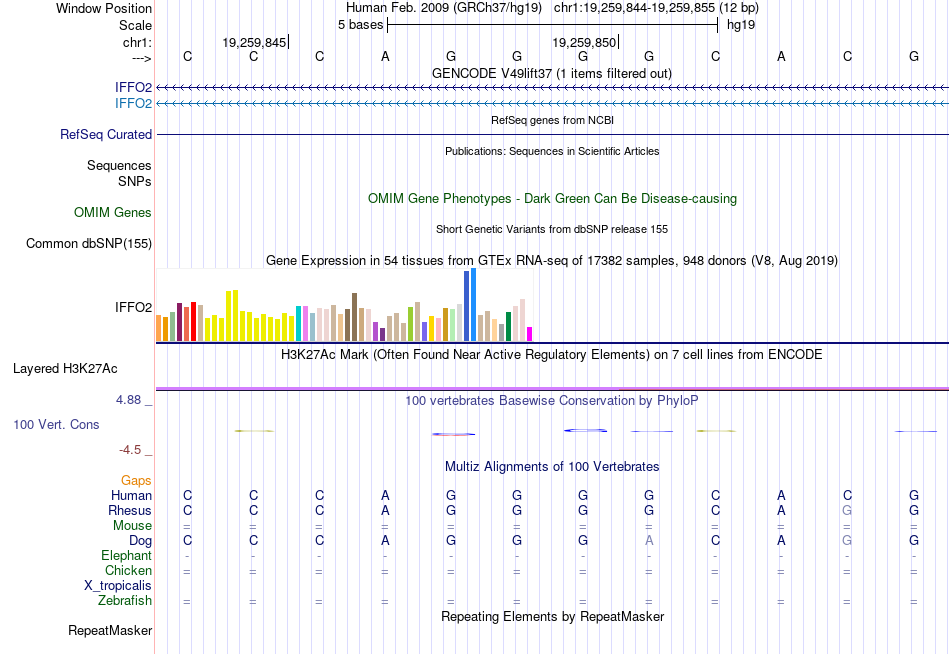Click the tallest blue GTEx expression bar
950x654 pixels.
474,305
